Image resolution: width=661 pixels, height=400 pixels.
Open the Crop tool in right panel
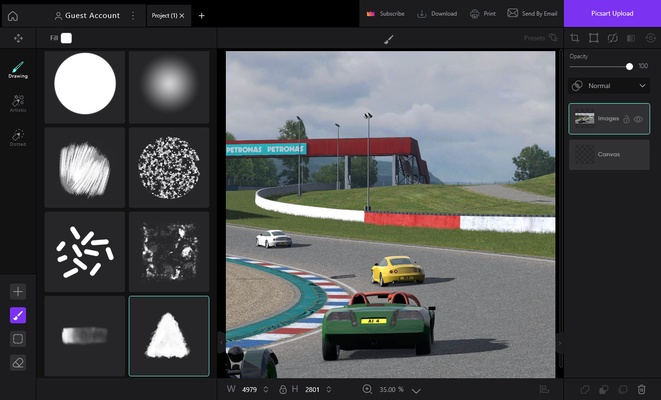(575, 38)
